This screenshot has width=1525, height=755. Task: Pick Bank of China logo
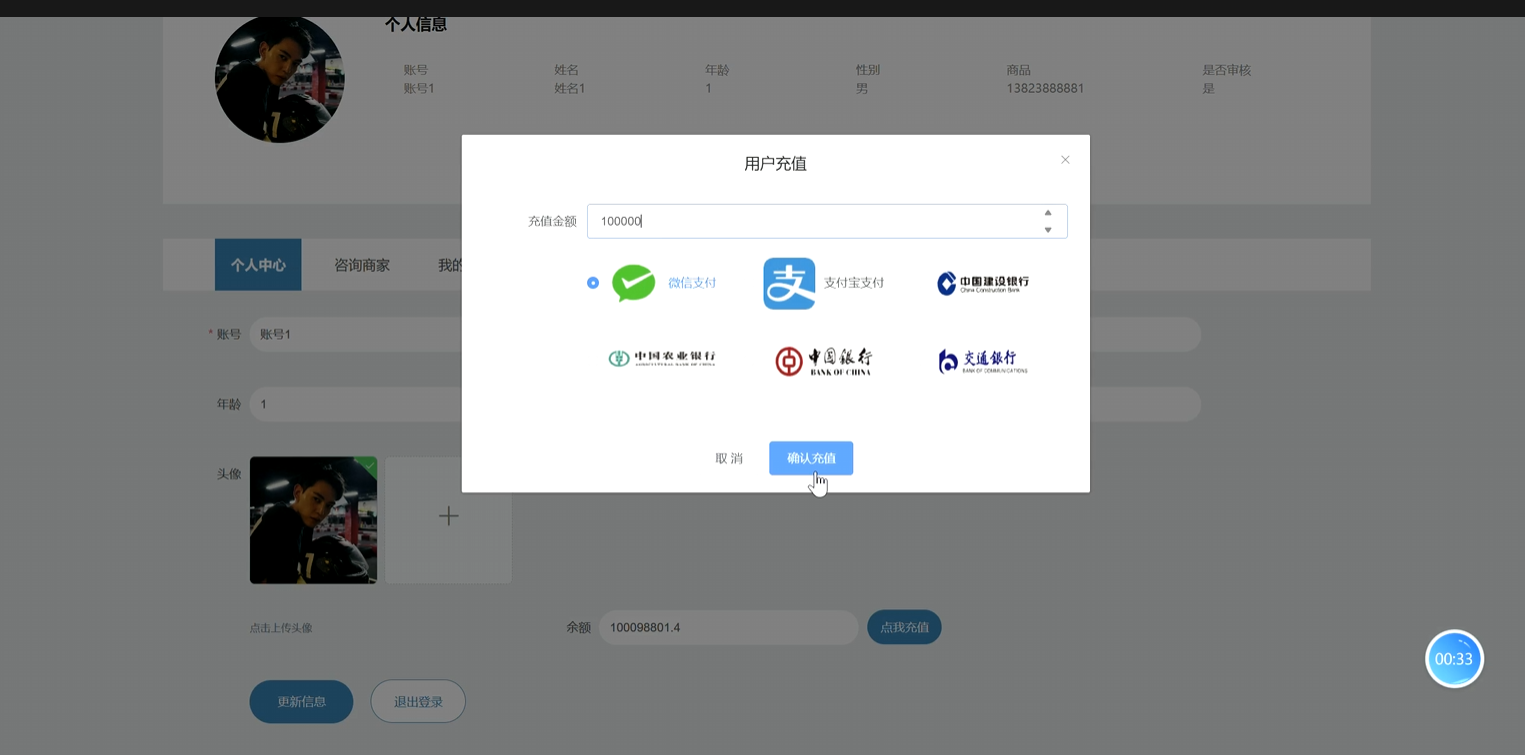(x=824, y=361)
